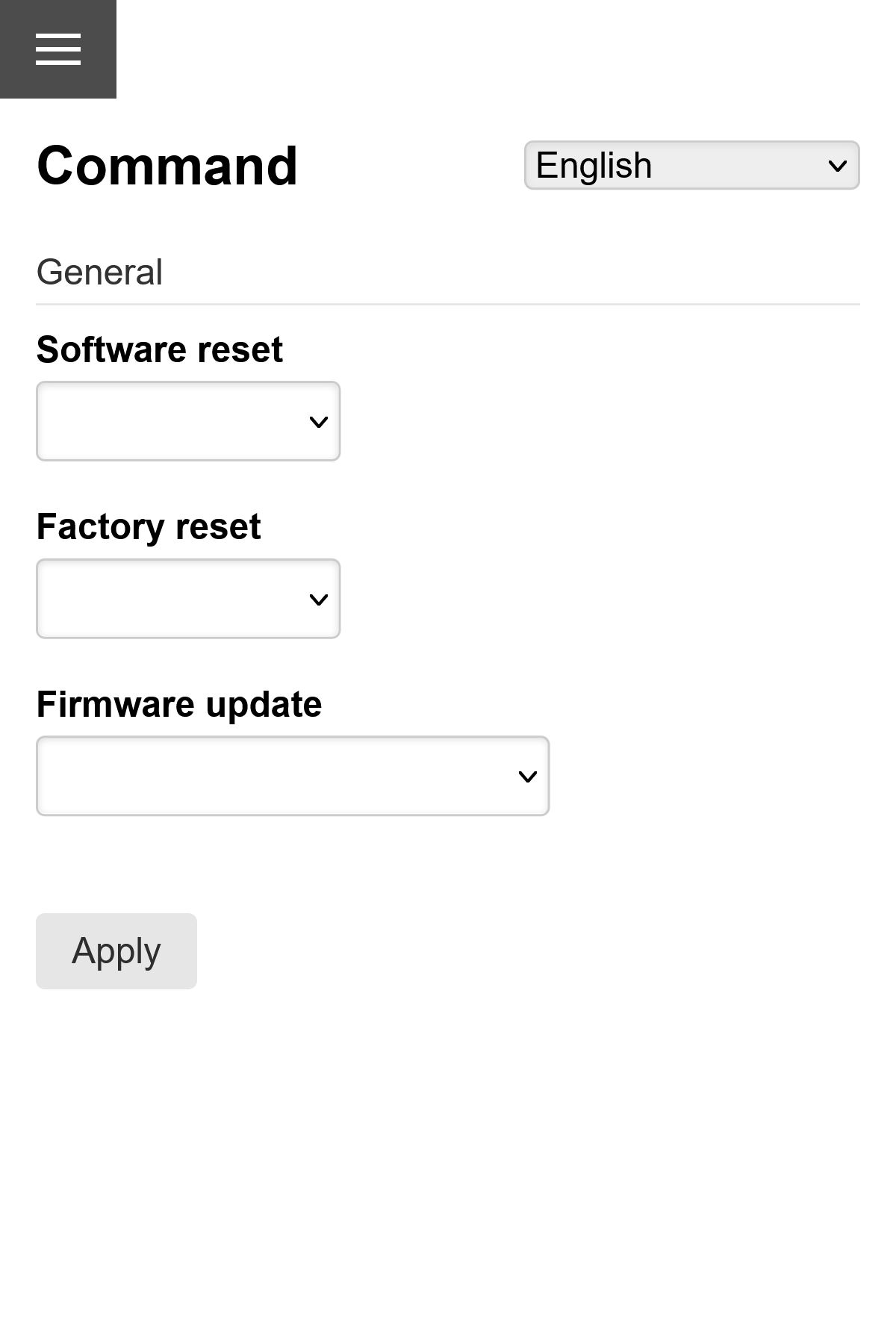Select the General section header
896x1344 pixels.
click(x=100, y=271)
